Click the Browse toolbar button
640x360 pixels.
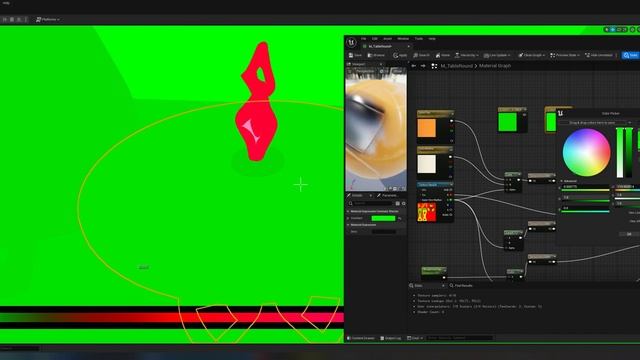[x=376, y=55]
